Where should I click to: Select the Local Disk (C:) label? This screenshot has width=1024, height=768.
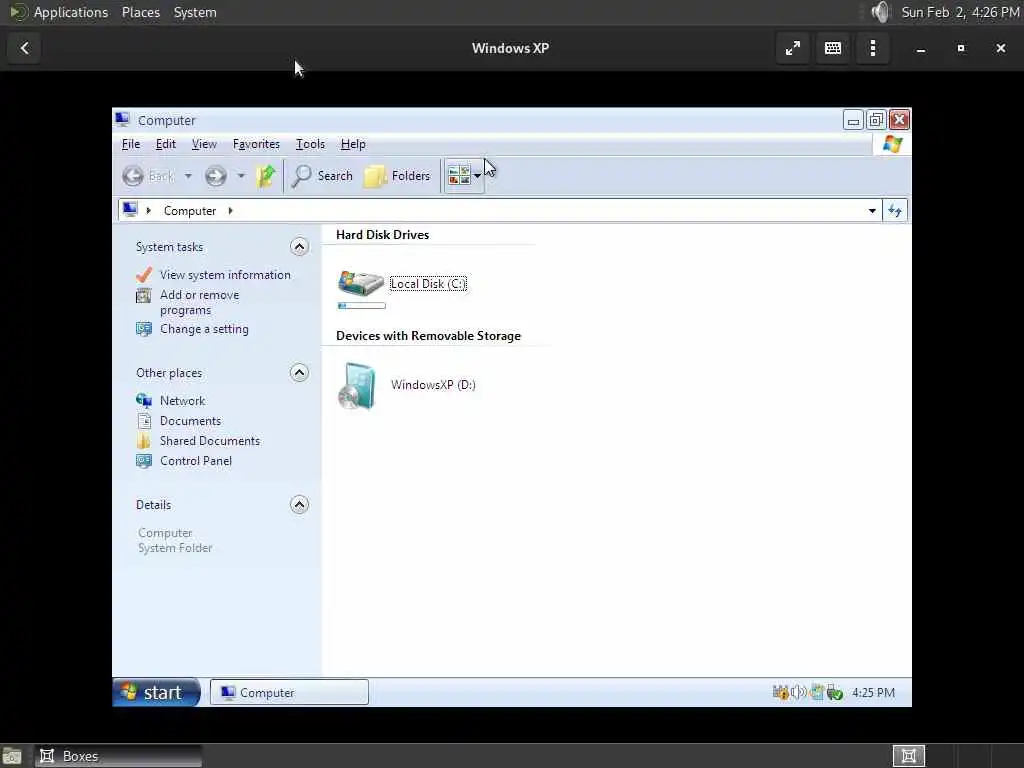[428, 284]
